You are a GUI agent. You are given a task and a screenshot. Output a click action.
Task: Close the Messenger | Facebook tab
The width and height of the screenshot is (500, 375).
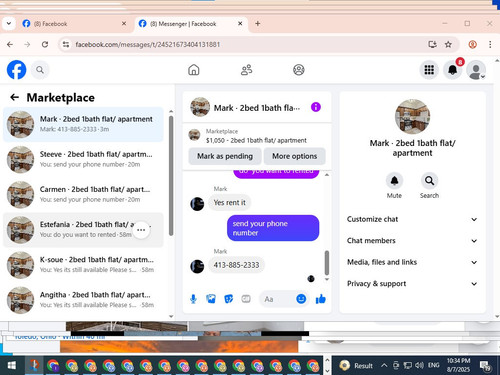point(240,24)
